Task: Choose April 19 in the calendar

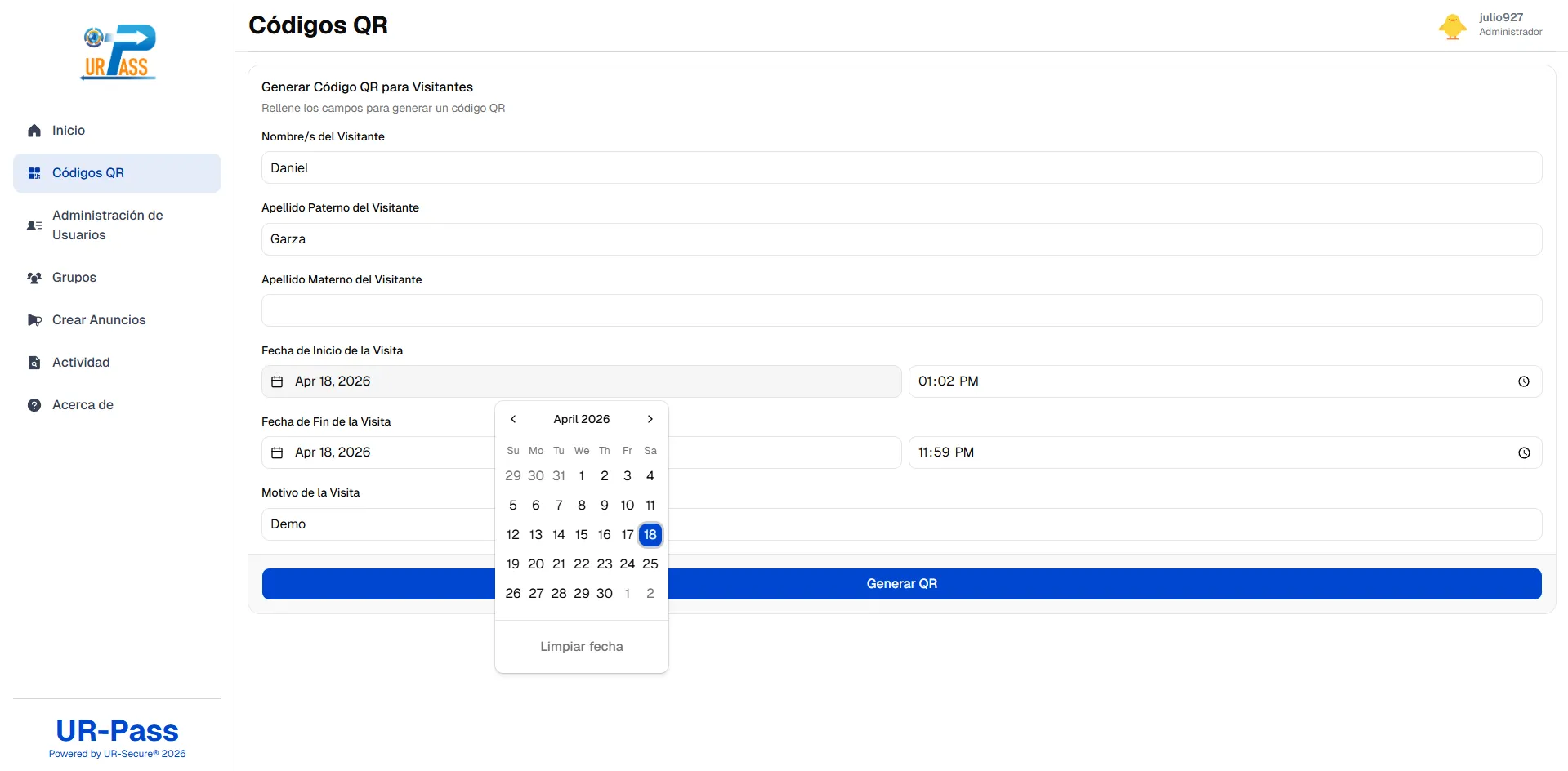Action: 513,564
